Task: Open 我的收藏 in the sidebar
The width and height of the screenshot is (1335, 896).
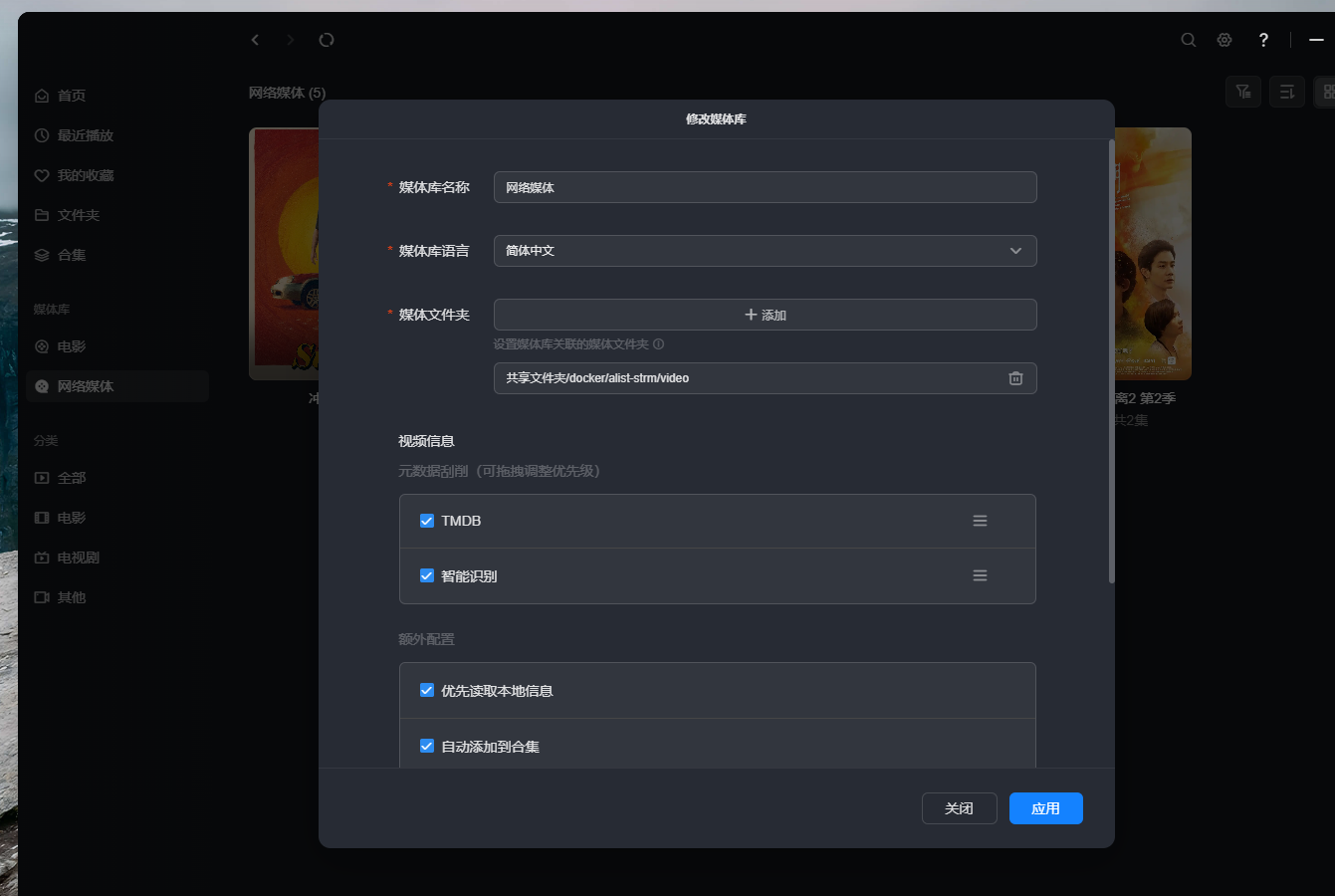Action: coord(74,175)
